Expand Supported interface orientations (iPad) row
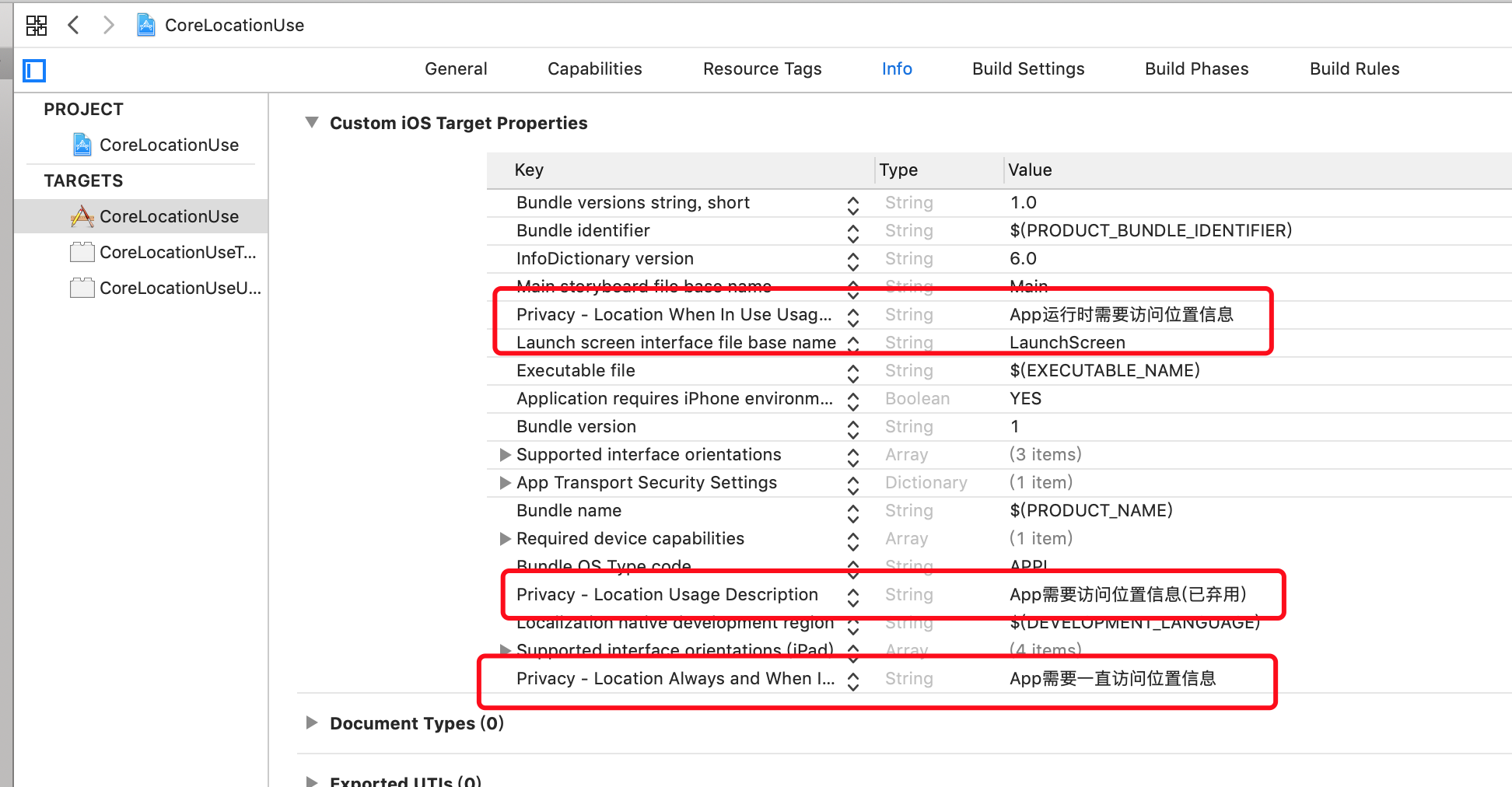Viewport: 1512px width, 787px height. pos(505,649)
